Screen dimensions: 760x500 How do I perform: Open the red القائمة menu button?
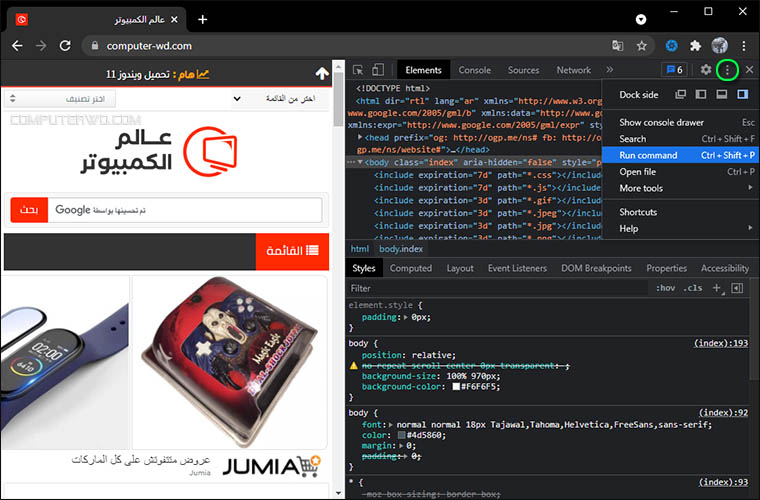[292, 251]
